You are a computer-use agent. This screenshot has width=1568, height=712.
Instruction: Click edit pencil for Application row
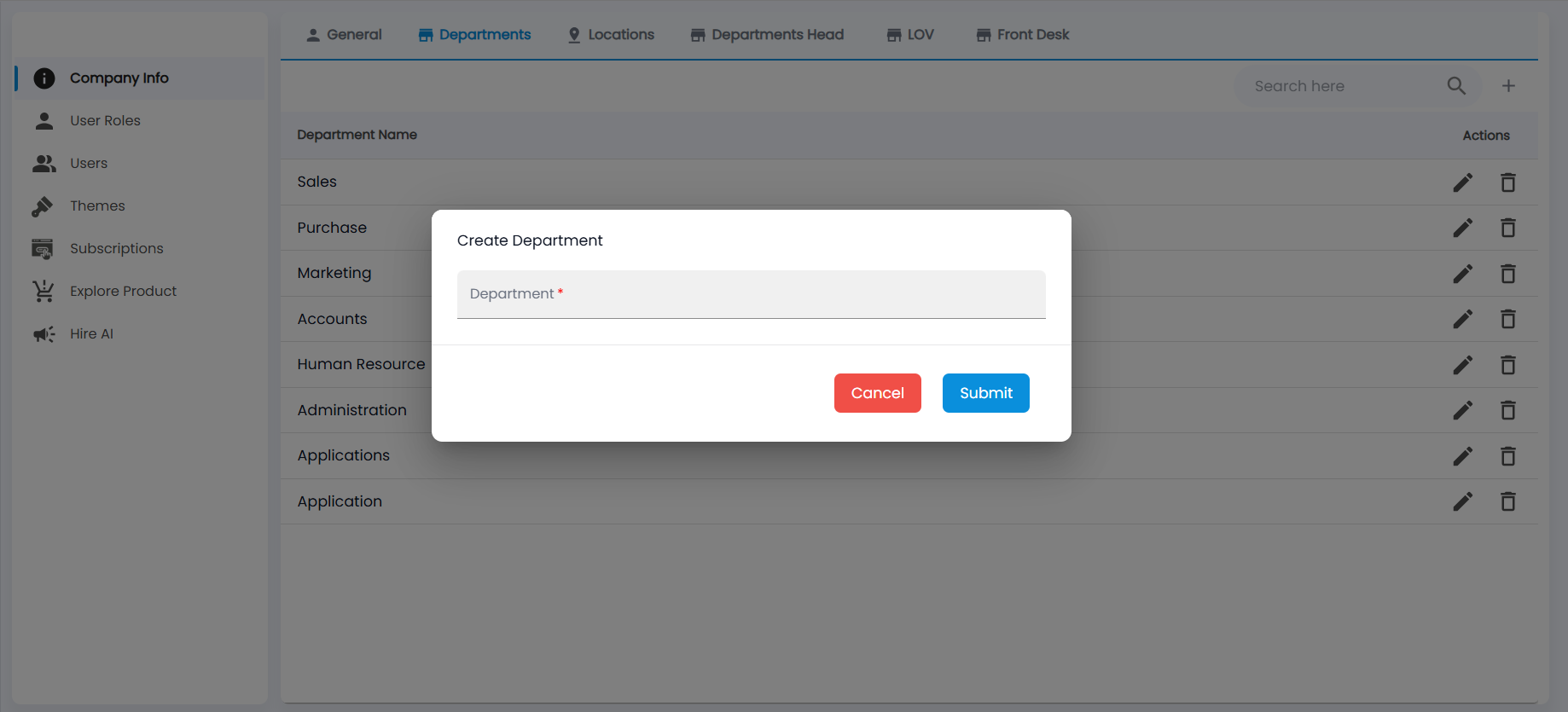[1463, 501]
